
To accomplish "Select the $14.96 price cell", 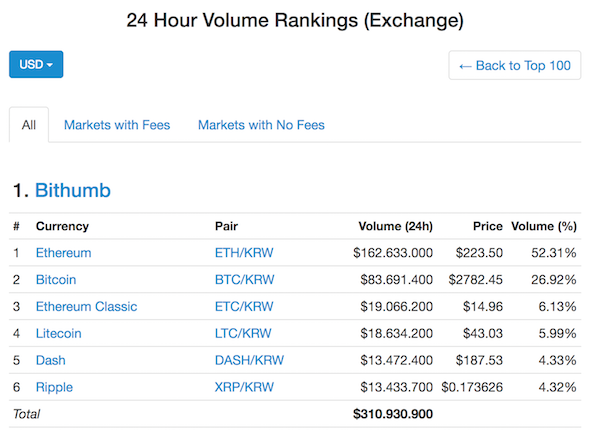I will (x=483, y=307).
